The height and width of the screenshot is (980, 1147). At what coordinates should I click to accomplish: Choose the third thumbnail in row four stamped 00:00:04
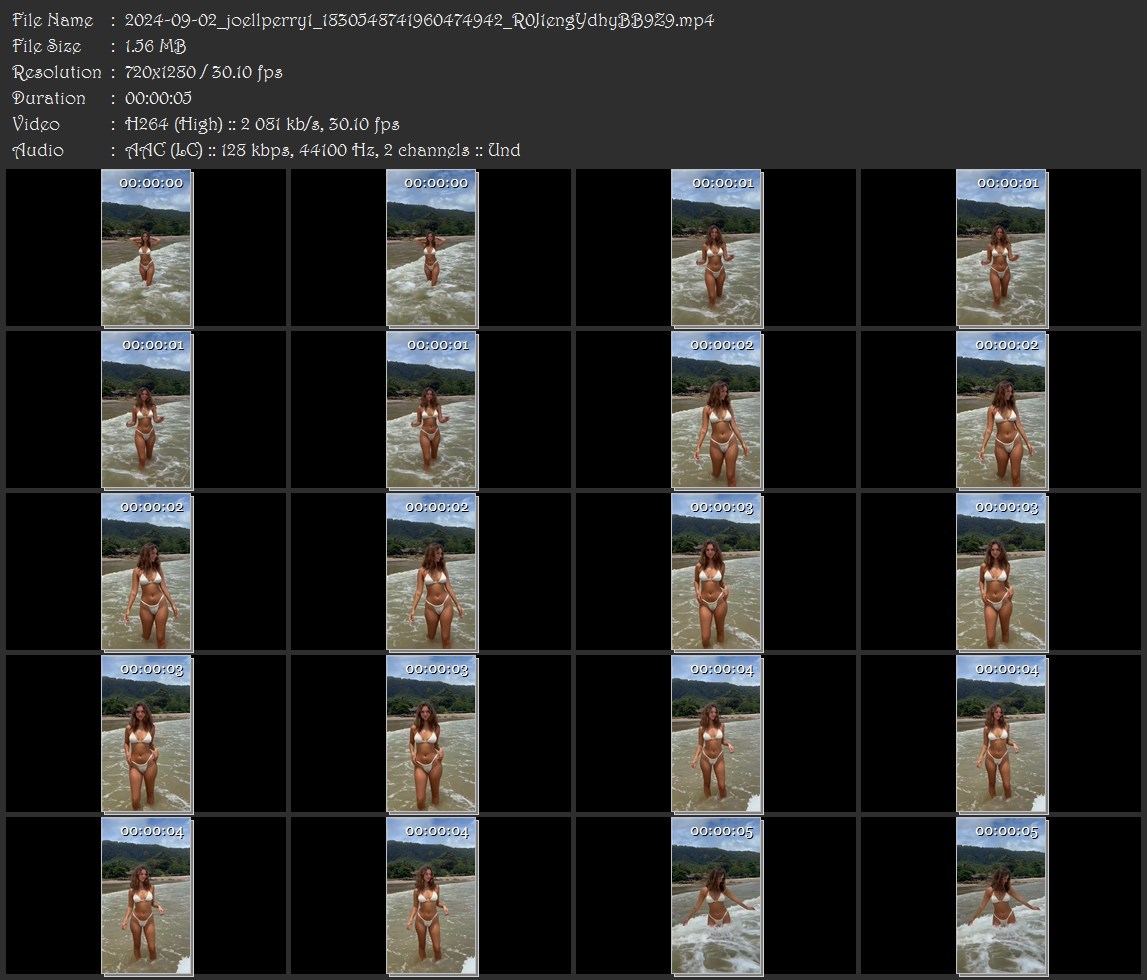[x=717, y=734]
